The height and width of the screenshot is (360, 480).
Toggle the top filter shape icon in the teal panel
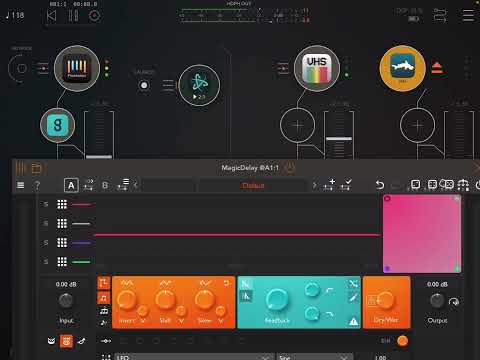(x=245, y=283)
